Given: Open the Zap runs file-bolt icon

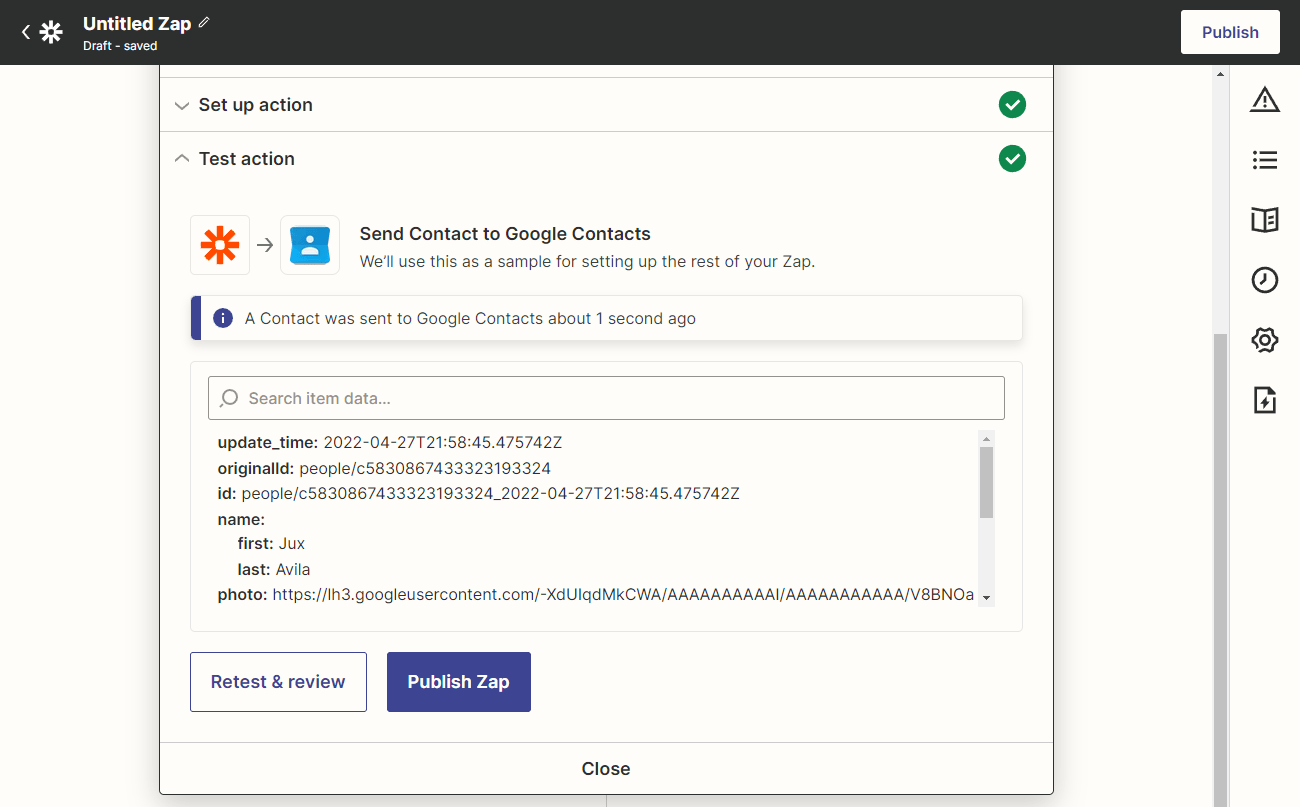Looking at the screenshot, I should (1265, 401).
